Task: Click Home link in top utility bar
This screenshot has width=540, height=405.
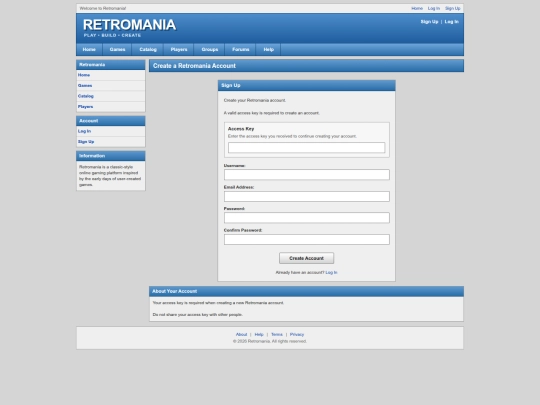Action: pyautogui.click(x=417, y=8)
